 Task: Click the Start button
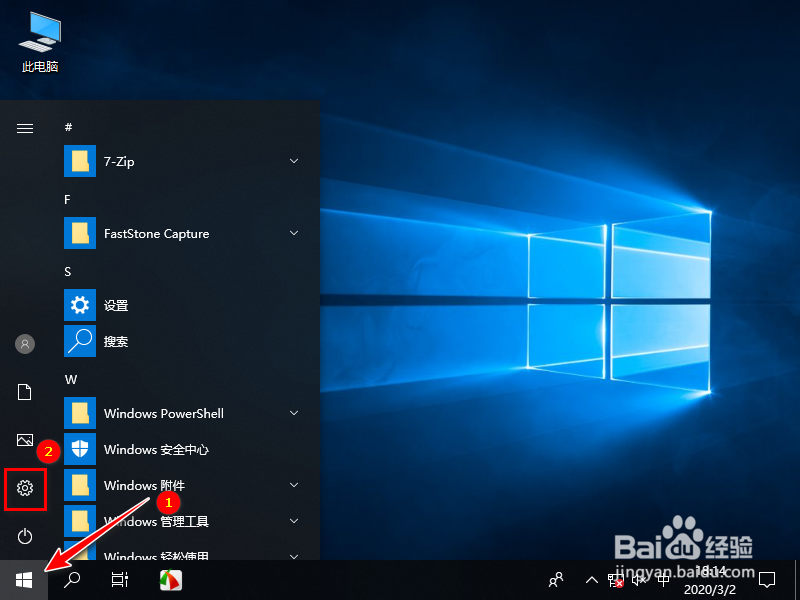coord(22,580)
